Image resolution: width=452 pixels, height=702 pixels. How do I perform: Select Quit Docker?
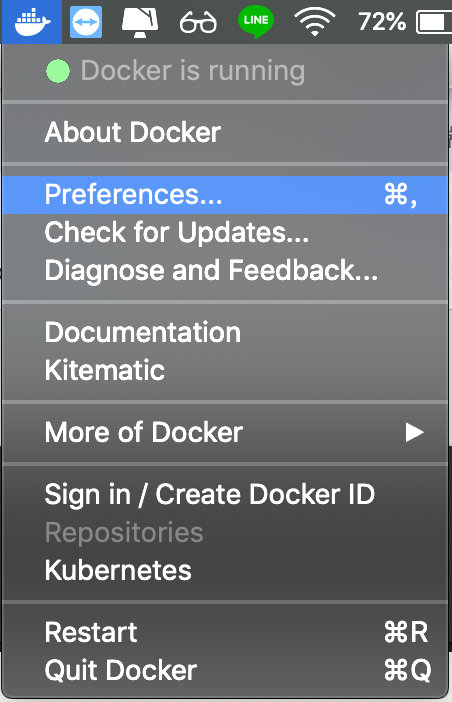[x=225, y=670]
